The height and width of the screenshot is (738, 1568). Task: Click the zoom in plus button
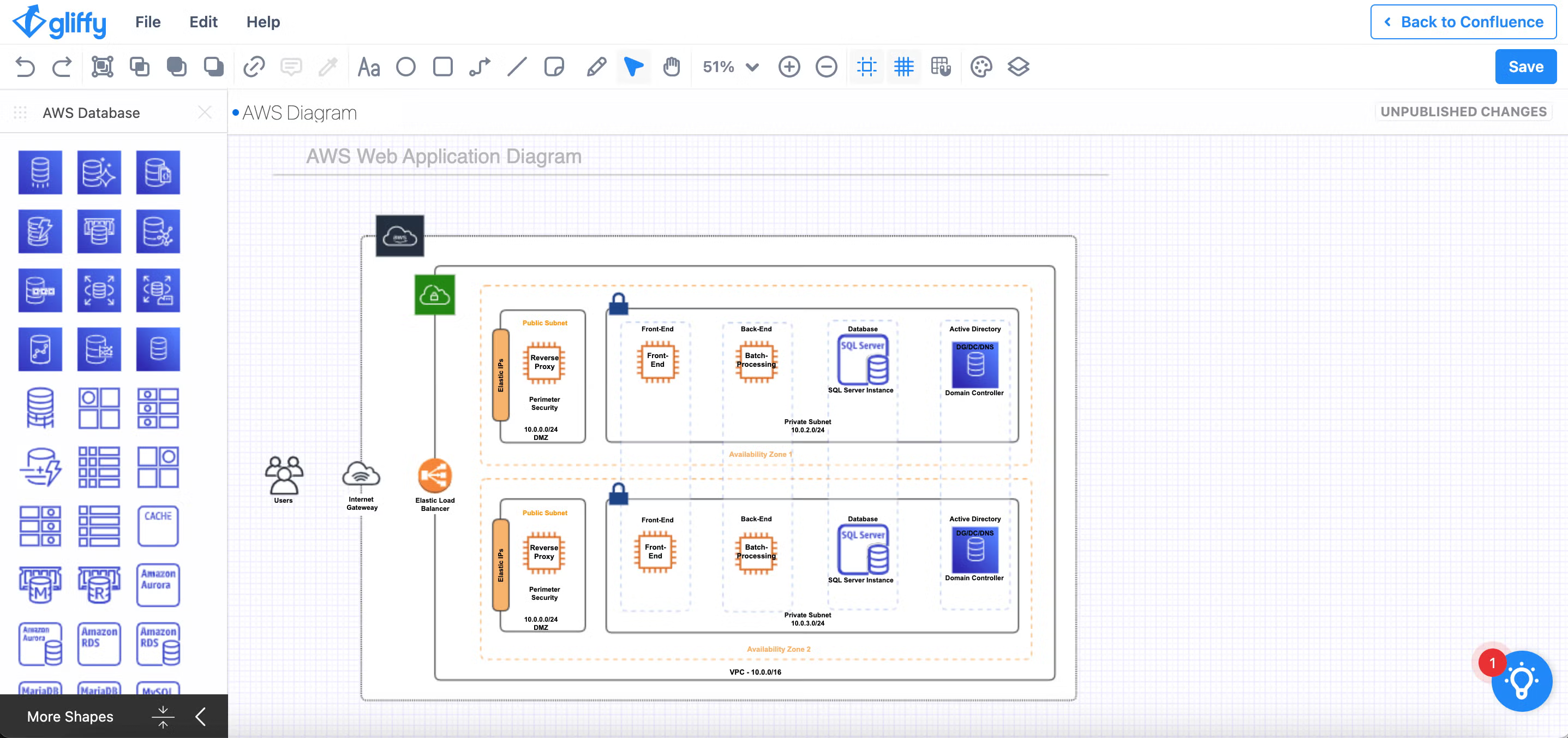click(789, 67)
